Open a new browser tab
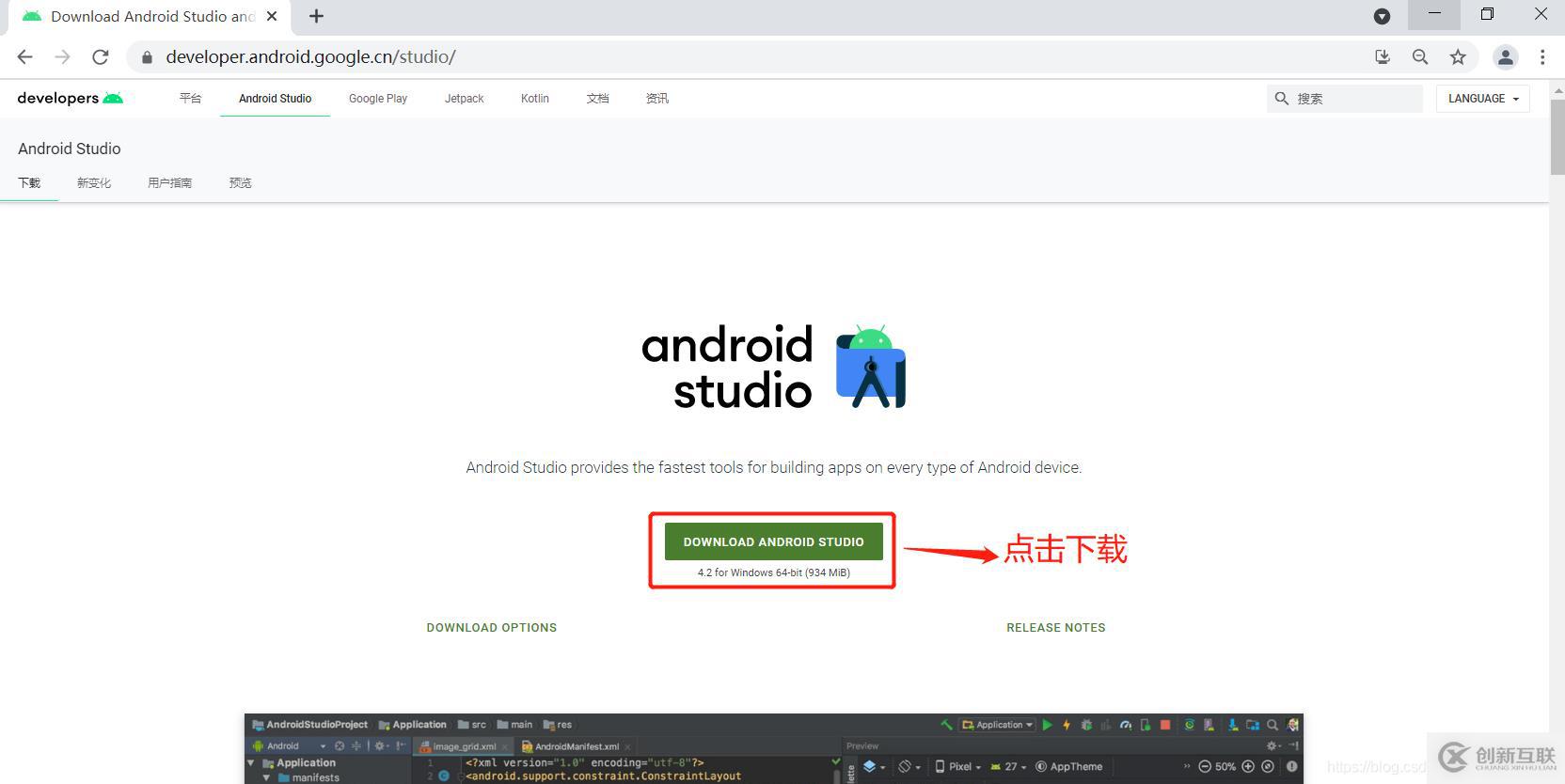Screen dimensions: 1565x784 tap(316, 16)
